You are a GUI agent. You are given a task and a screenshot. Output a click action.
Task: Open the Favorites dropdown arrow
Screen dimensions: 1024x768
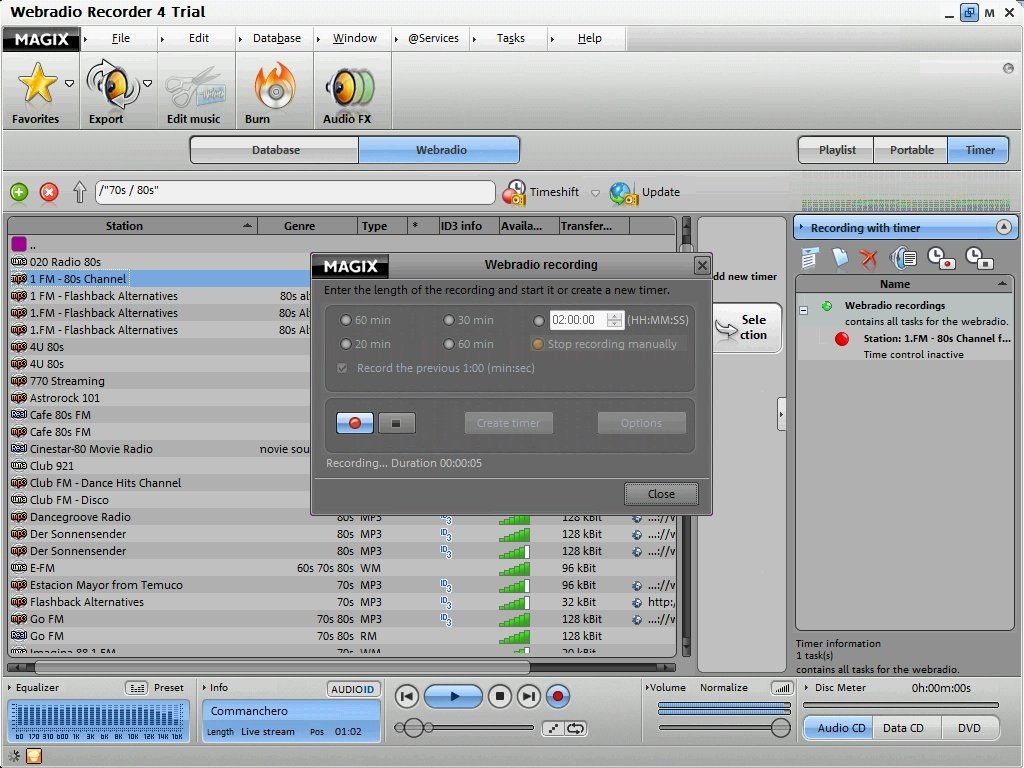pyautogui.click(x=68, y=84)
